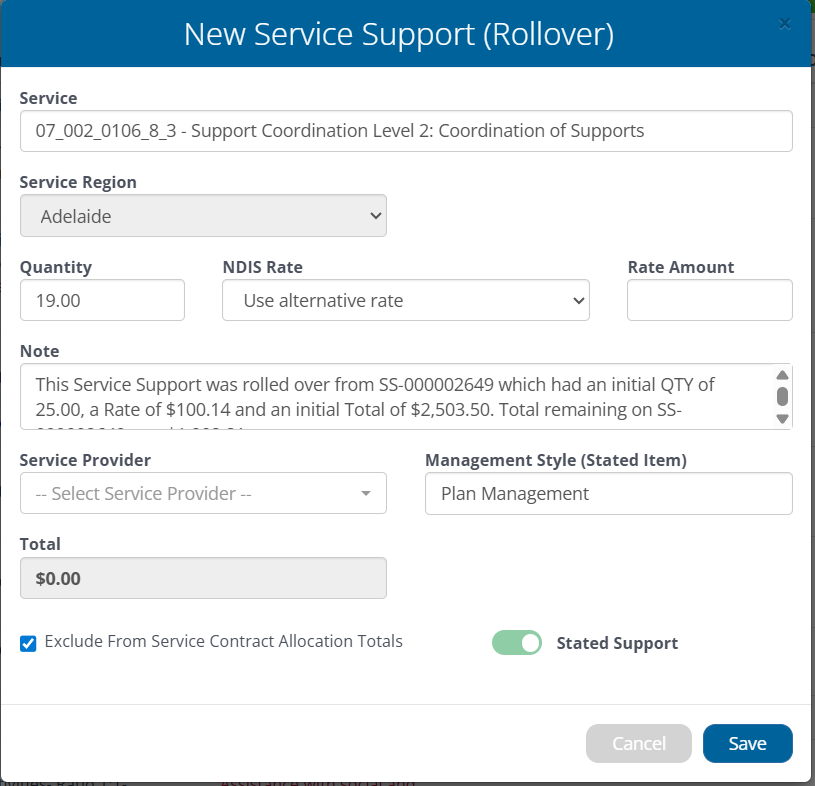Save the new service support
Viewport: 815px width, 786px height.
point(747,743)
